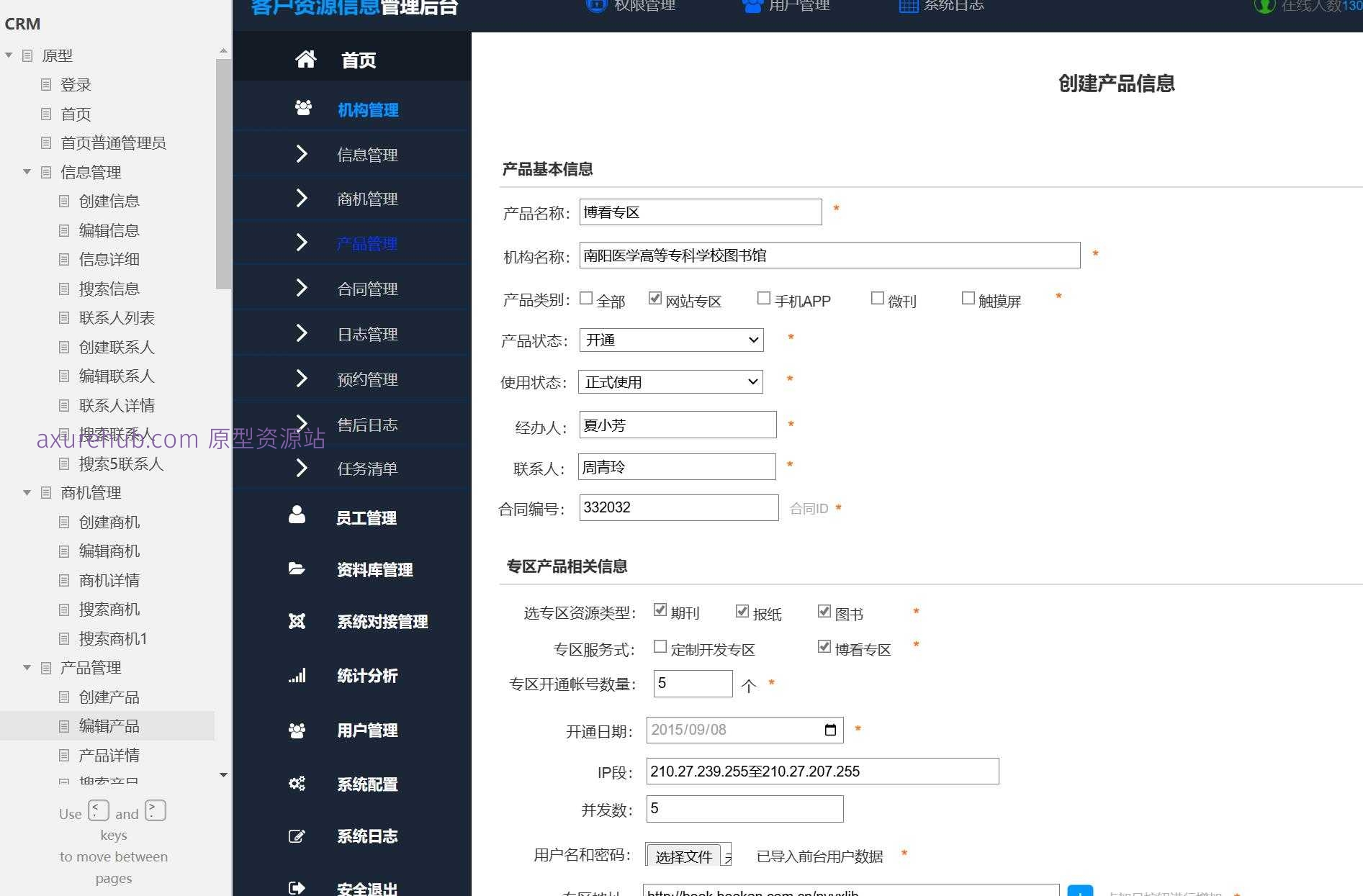Image resolution: width=1363 pixels, height=896 pixels.
Task: Uncheck the 图书 checkbox
Action: coord(824,611)
